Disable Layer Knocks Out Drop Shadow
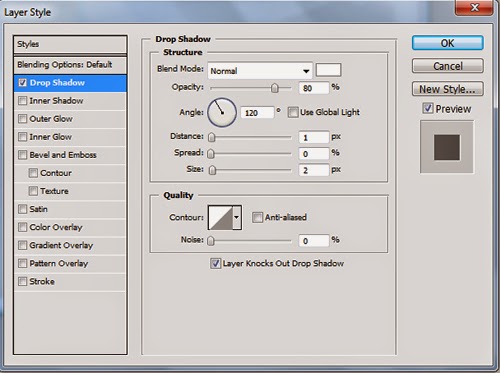The image size is (500, 373). [215, 263]
